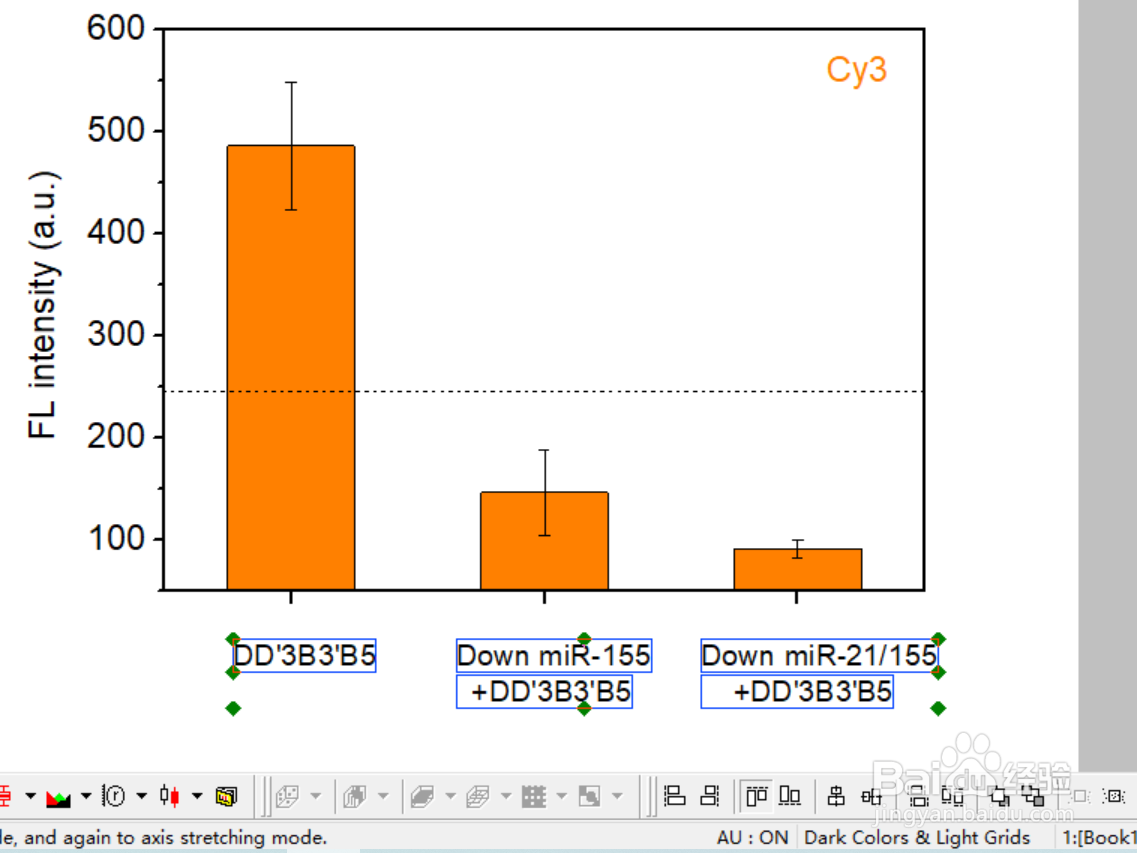Click the Align Left objects icon
Image resolution: width=1137 pixels, height=853 pixels.
point(674,796)
